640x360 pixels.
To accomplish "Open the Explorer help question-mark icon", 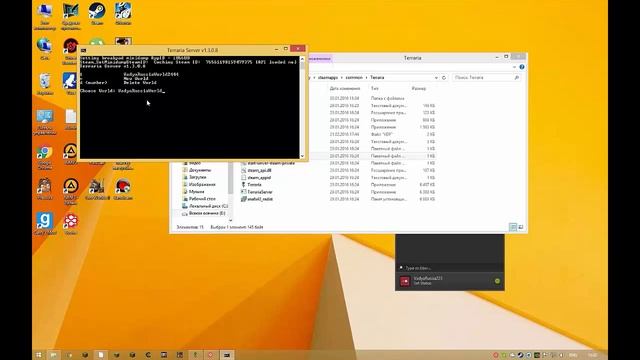I will [x=522, y=67].
